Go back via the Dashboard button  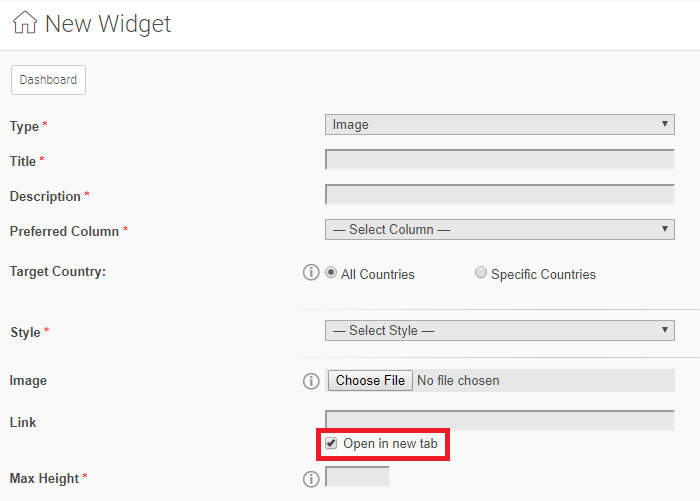48,80
